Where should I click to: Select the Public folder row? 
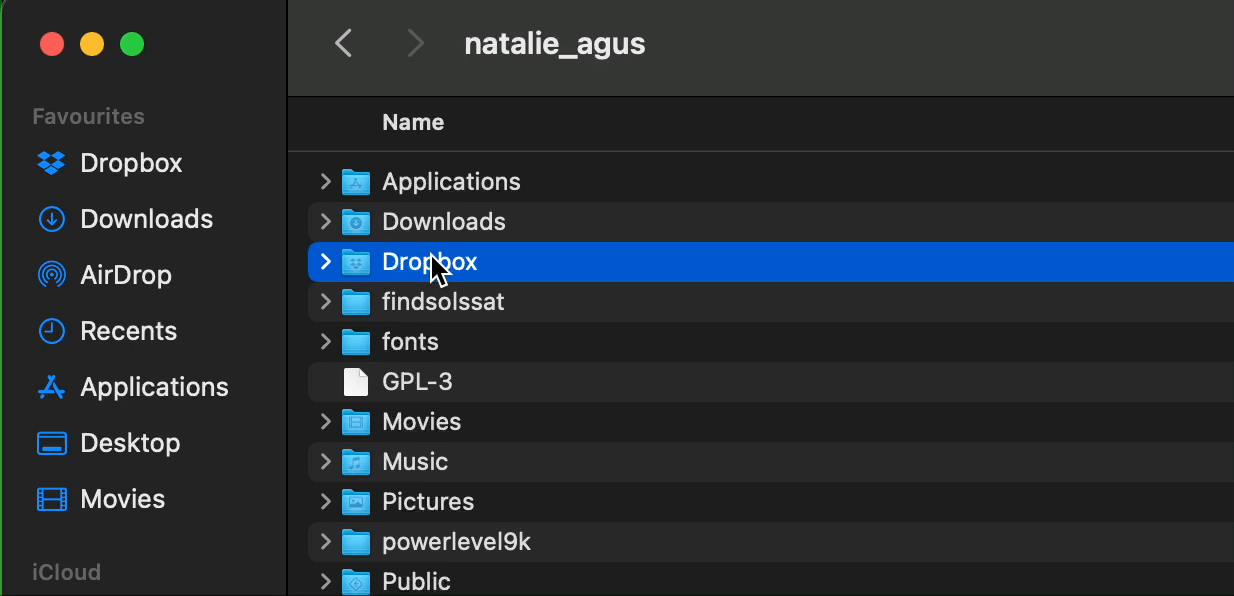pyautogui.click(x=771, y=581)
